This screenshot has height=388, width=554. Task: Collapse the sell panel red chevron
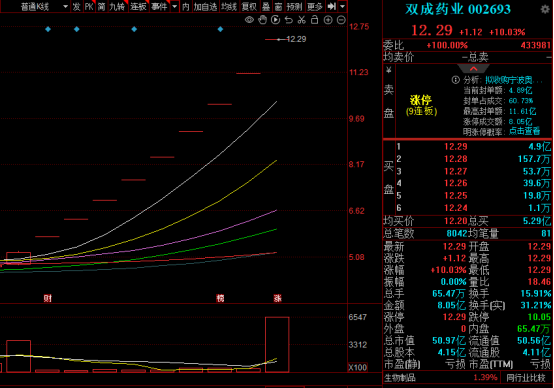coord(473,69)
